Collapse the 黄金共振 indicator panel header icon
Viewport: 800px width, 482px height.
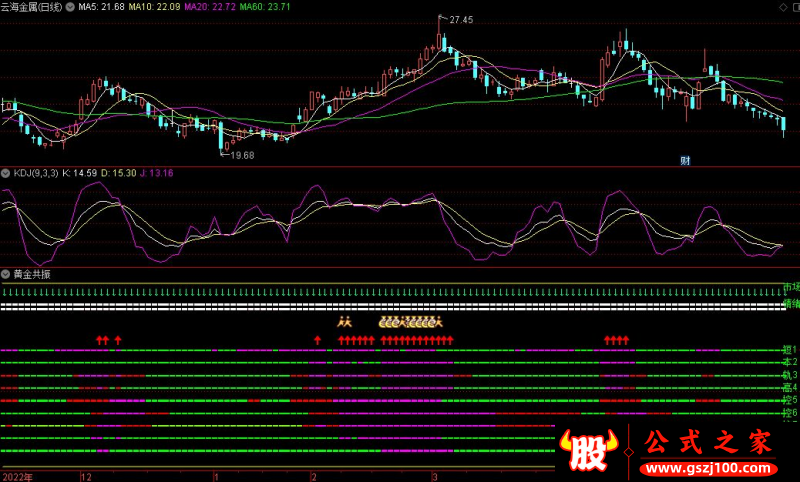[x=6, y=273]
